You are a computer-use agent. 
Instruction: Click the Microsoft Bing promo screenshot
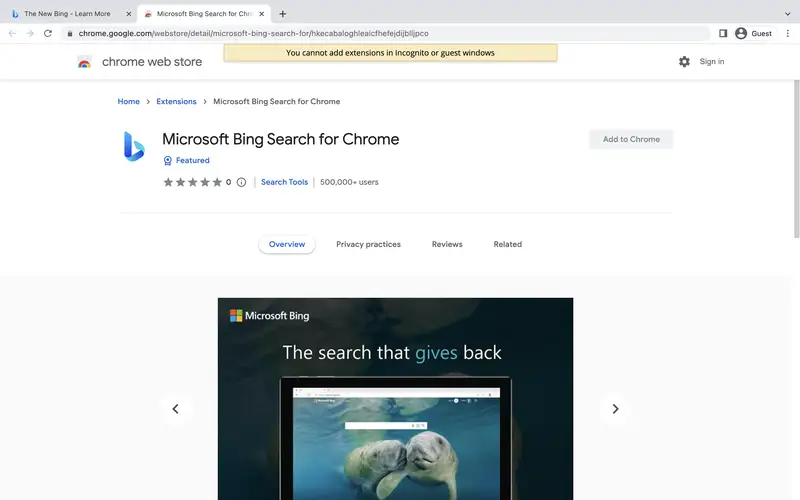click(395, 399)
